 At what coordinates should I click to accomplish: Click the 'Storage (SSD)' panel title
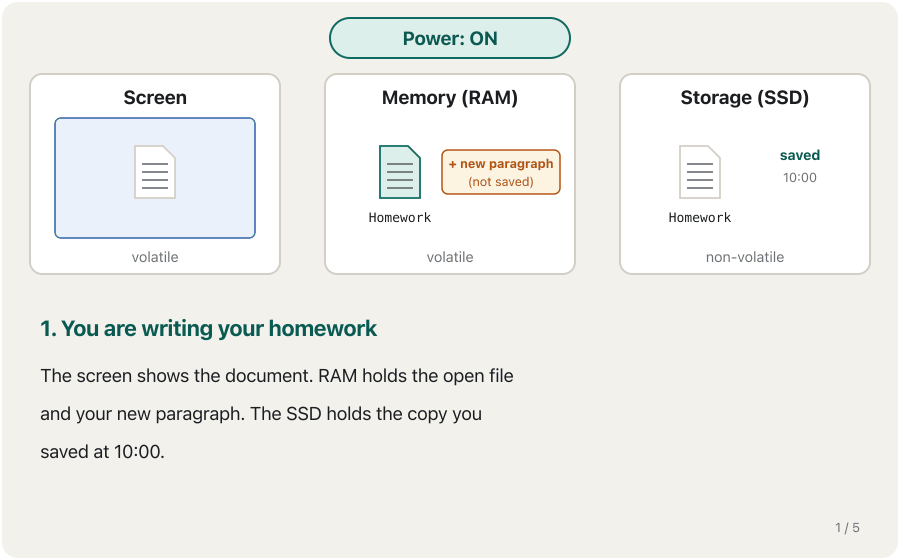tap(744, 98)
